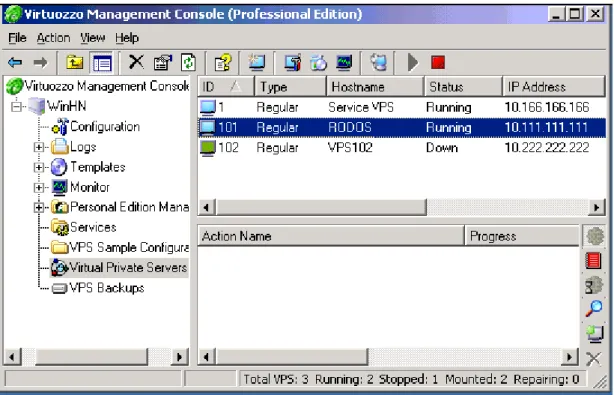Screen dimensions: 614x395
Task: Select Virtuozzo Management Console root tree node
Action: [106, 86]
